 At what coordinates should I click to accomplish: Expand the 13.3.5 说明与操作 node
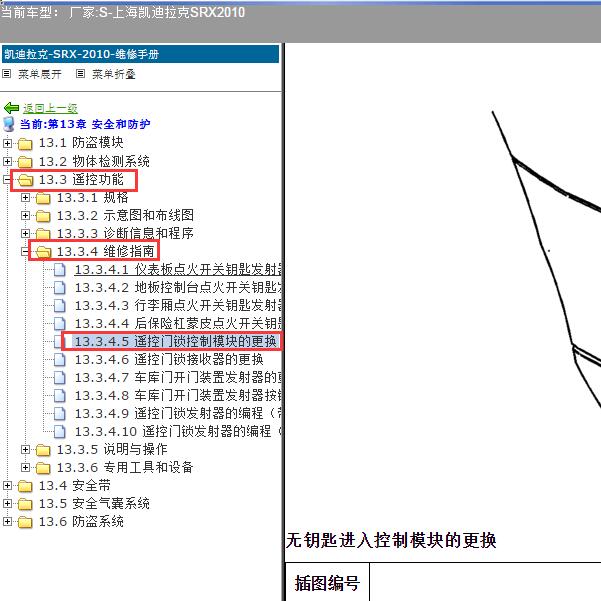pos(25,450)
